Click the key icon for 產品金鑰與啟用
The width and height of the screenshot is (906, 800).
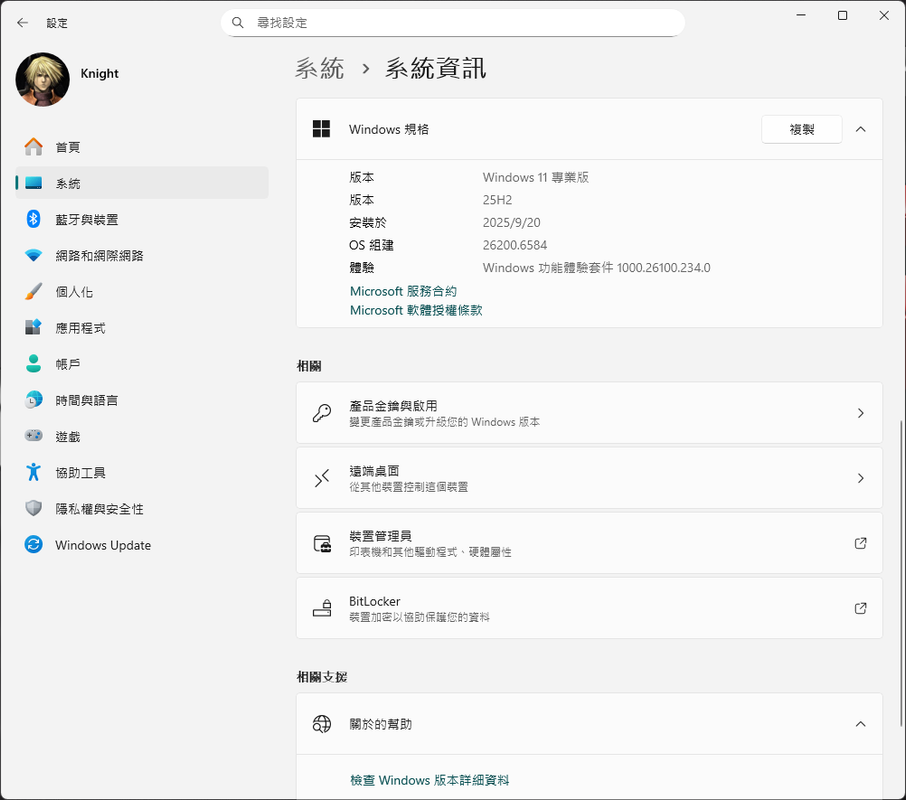point(322,413)
